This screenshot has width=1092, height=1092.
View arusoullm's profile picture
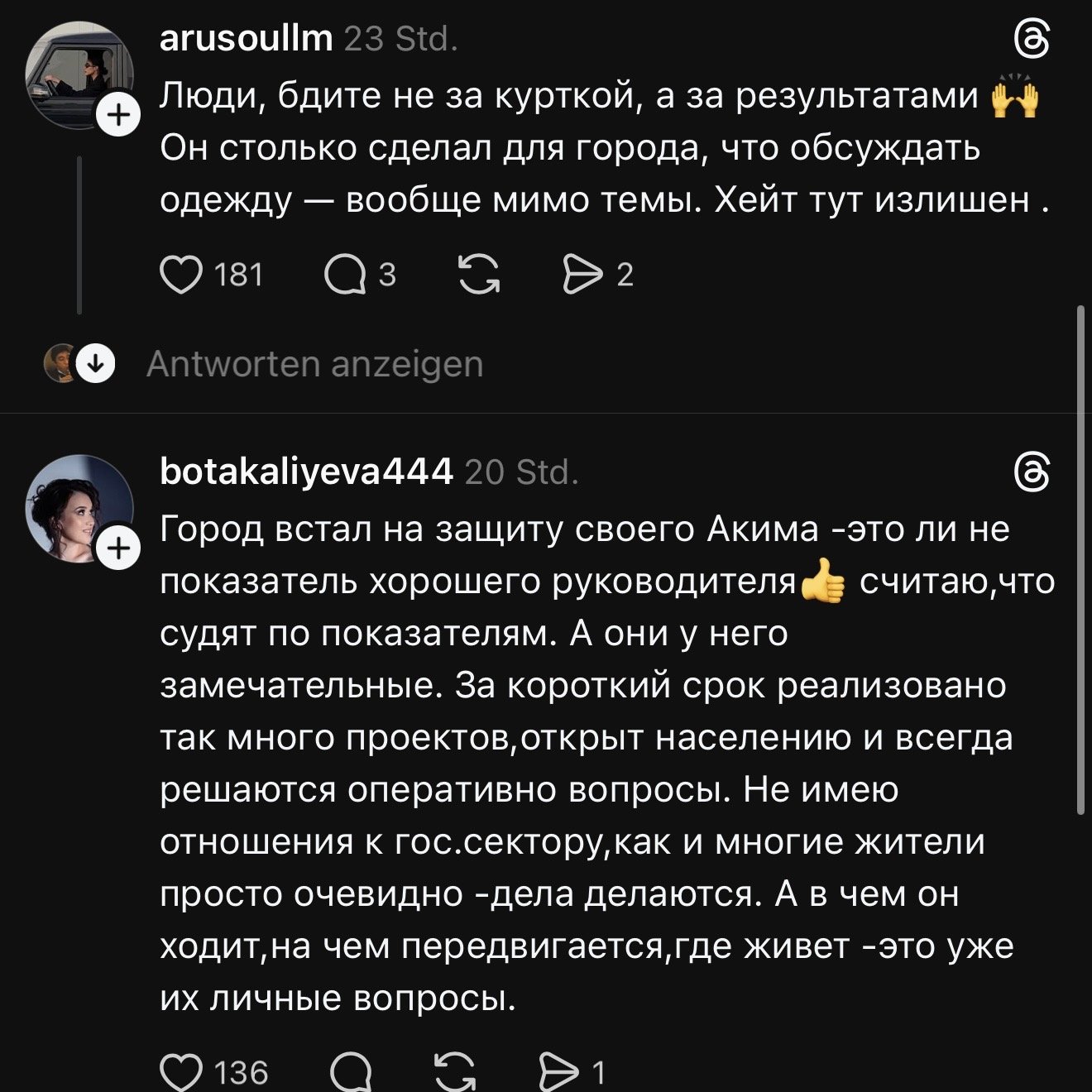[79, 74]
